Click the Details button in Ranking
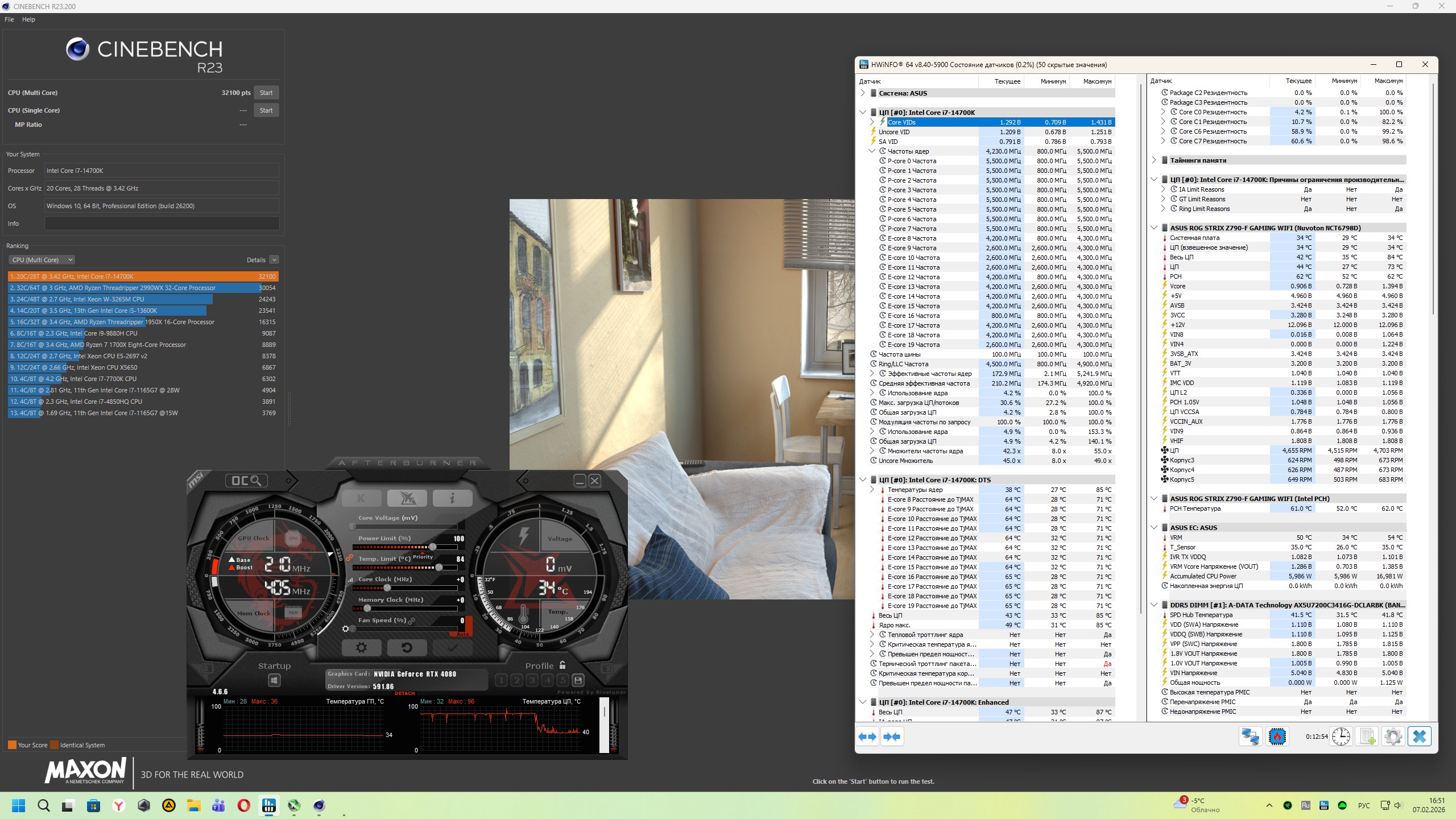 (274, 260)
